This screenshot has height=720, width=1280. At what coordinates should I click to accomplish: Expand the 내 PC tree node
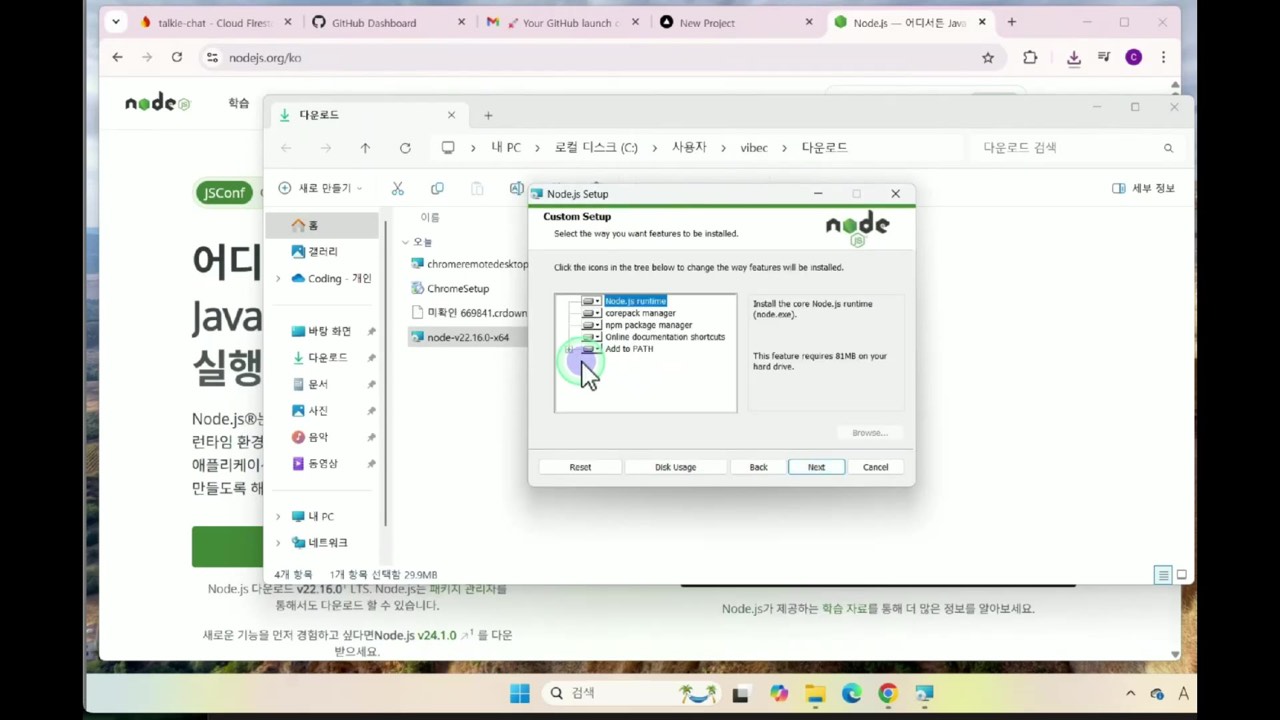pyautogui.click(x=278, y=516)
